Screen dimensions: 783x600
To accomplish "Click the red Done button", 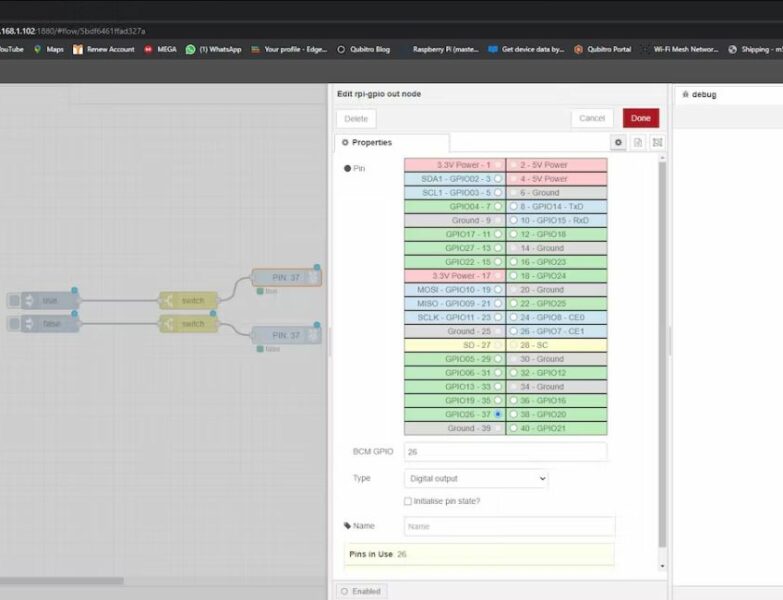I will click(x=640, y=118).
